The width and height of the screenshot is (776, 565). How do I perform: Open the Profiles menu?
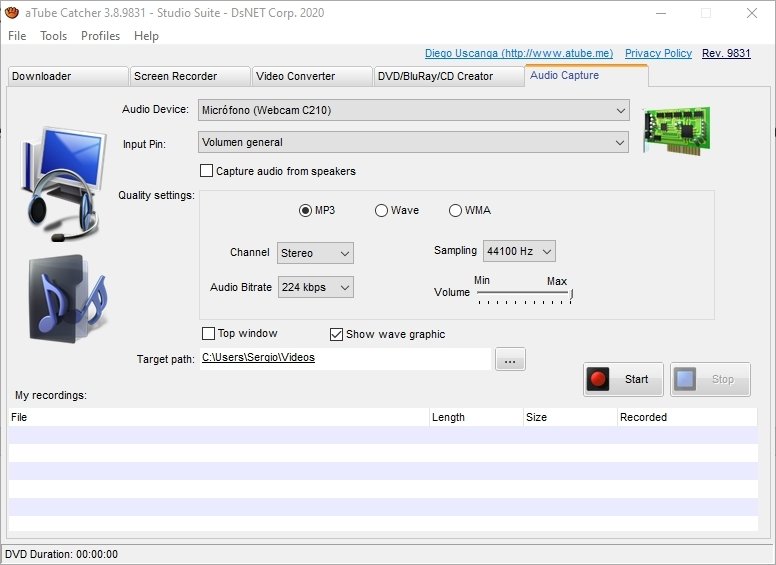(x=100, y=36)
